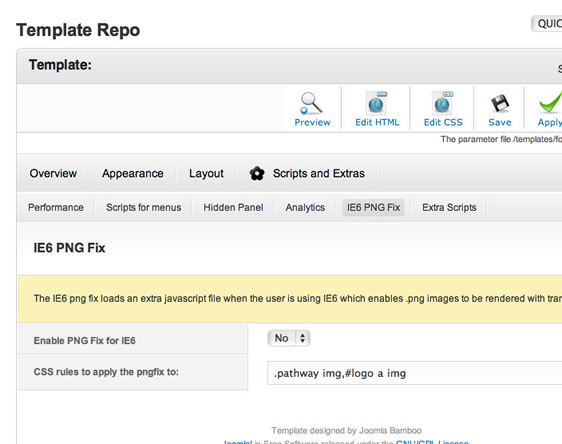Open the Extra Scripts sub-tab
This screenshot has height=444, width=562.
coord(449,207)
